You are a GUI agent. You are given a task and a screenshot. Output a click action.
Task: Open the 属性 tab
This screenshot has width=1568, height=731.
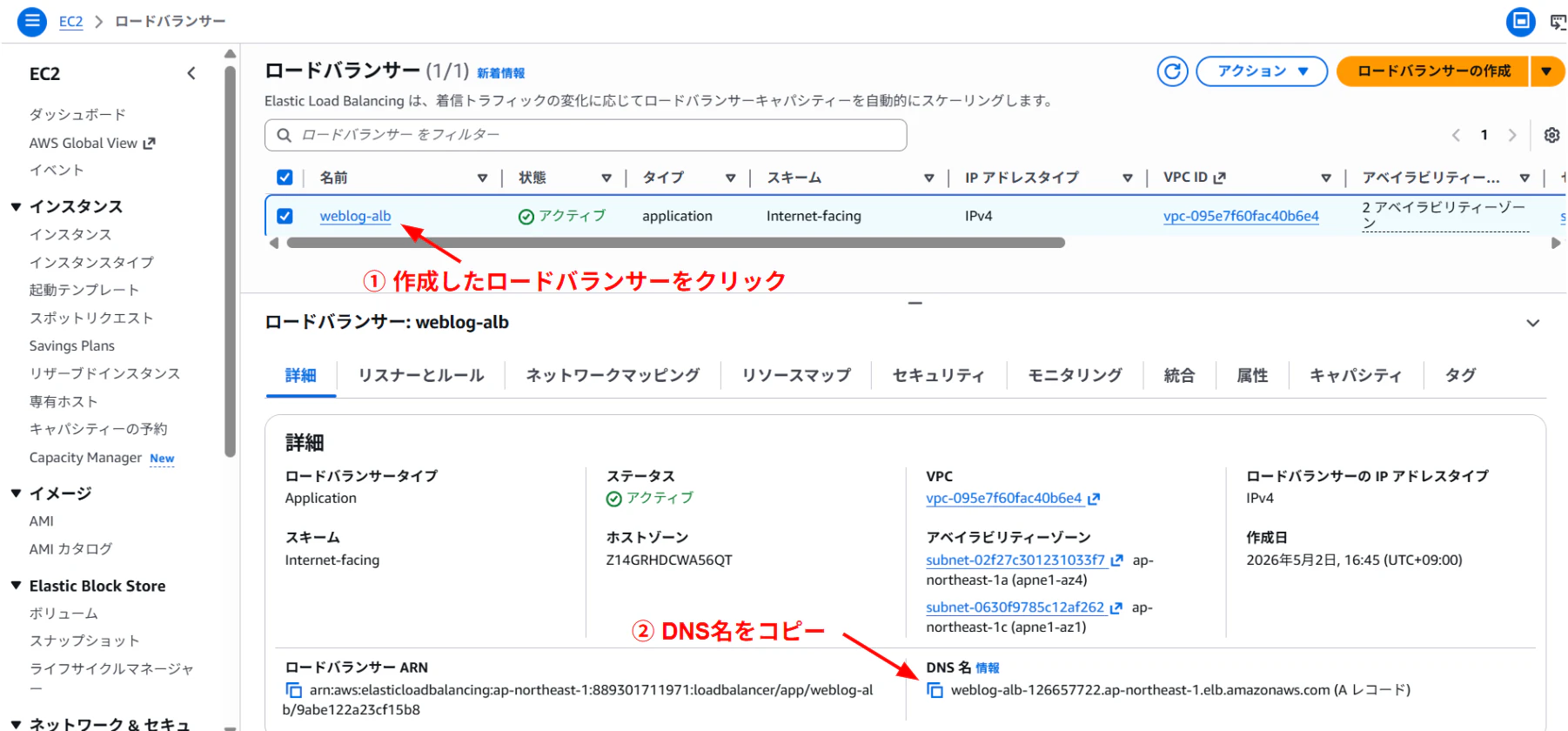1252,375
